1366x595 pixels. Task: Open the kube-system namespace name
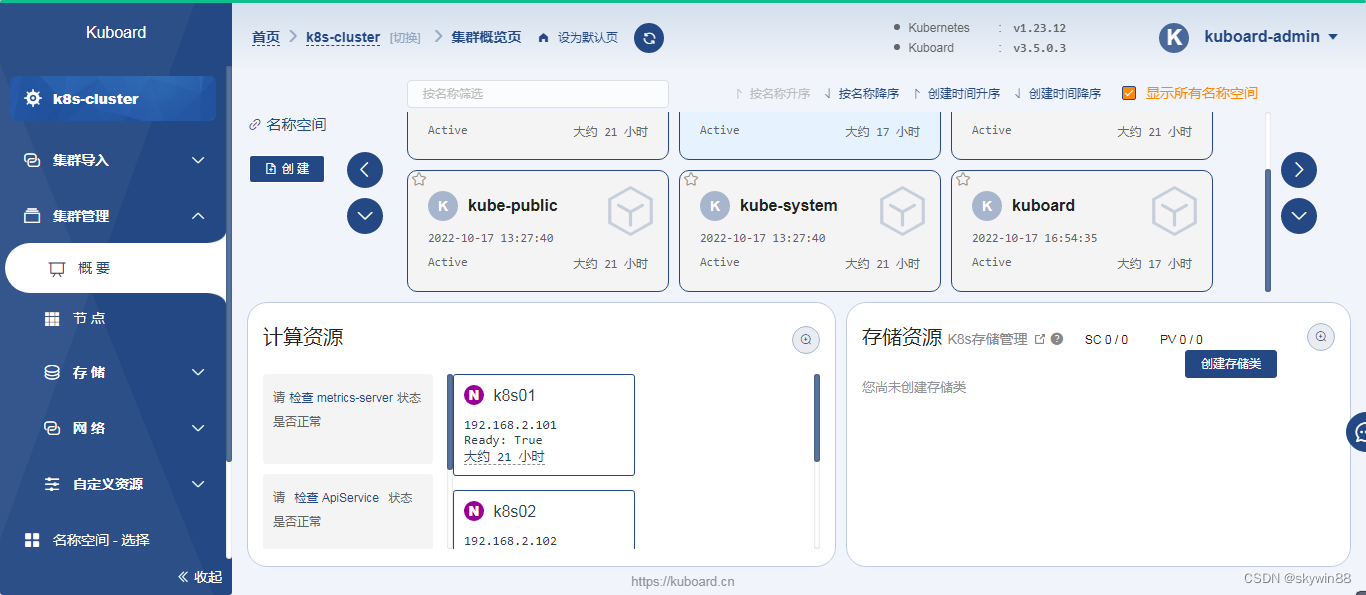coord(789,206)
